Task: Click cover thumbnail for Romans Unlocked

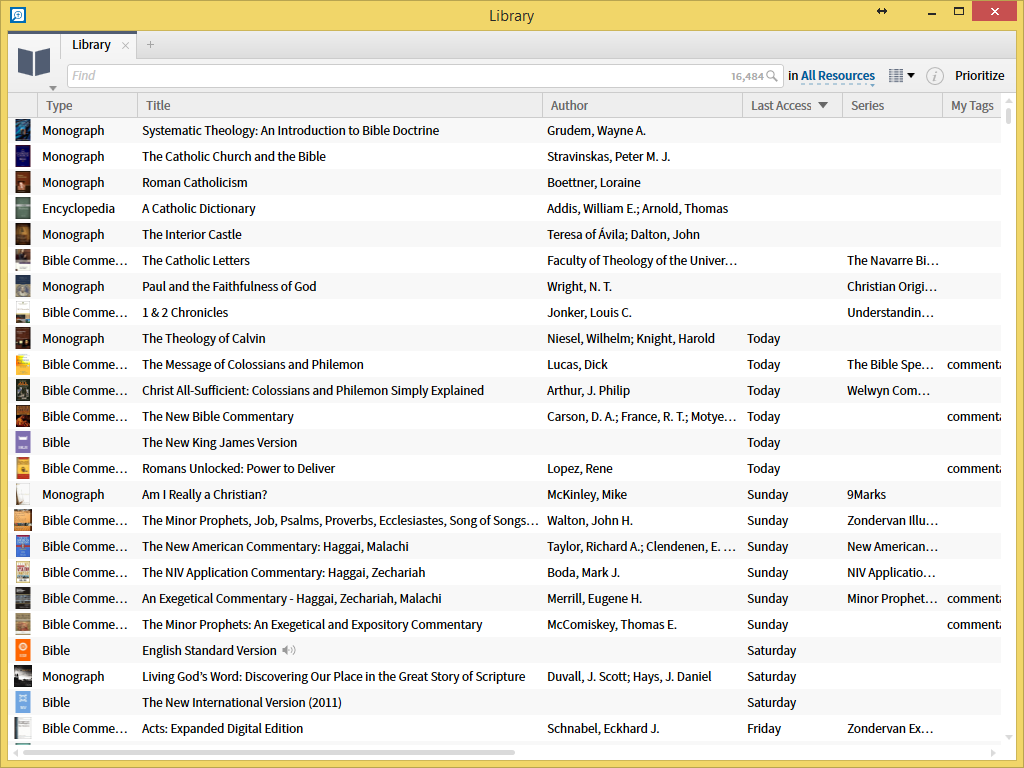Action: coord(23,468)
